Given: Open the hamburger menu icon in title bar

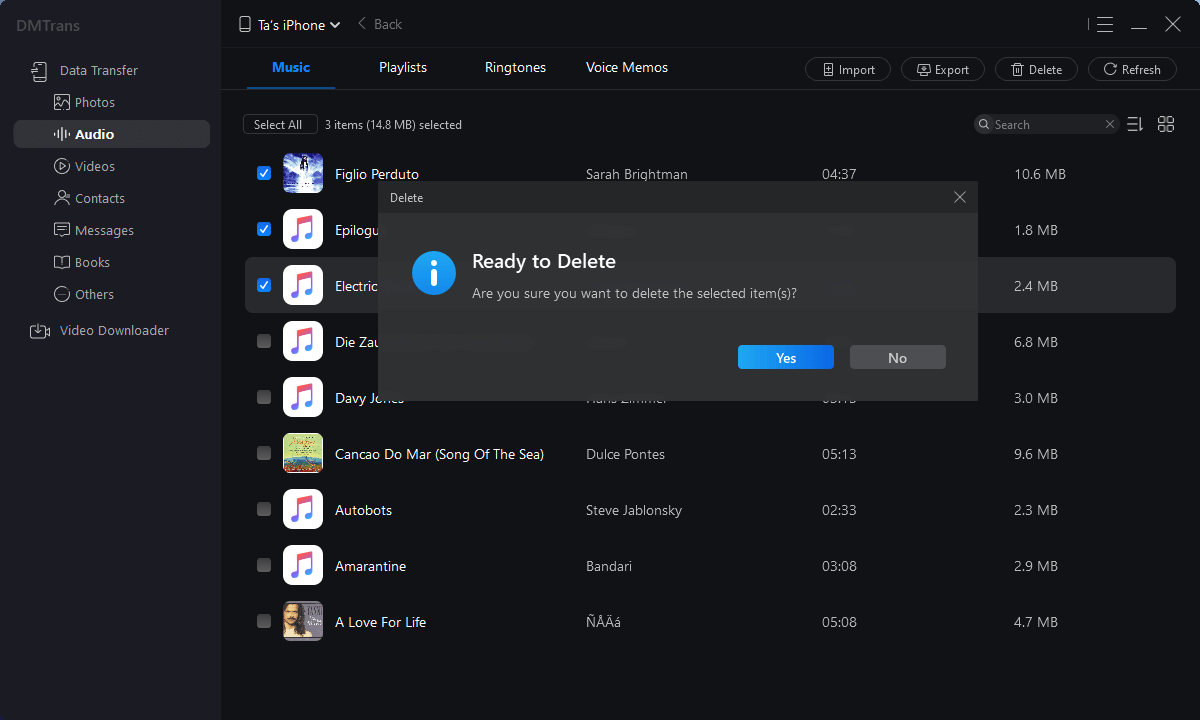Looking at the screenshot, I should click(x=1104, y=25).
